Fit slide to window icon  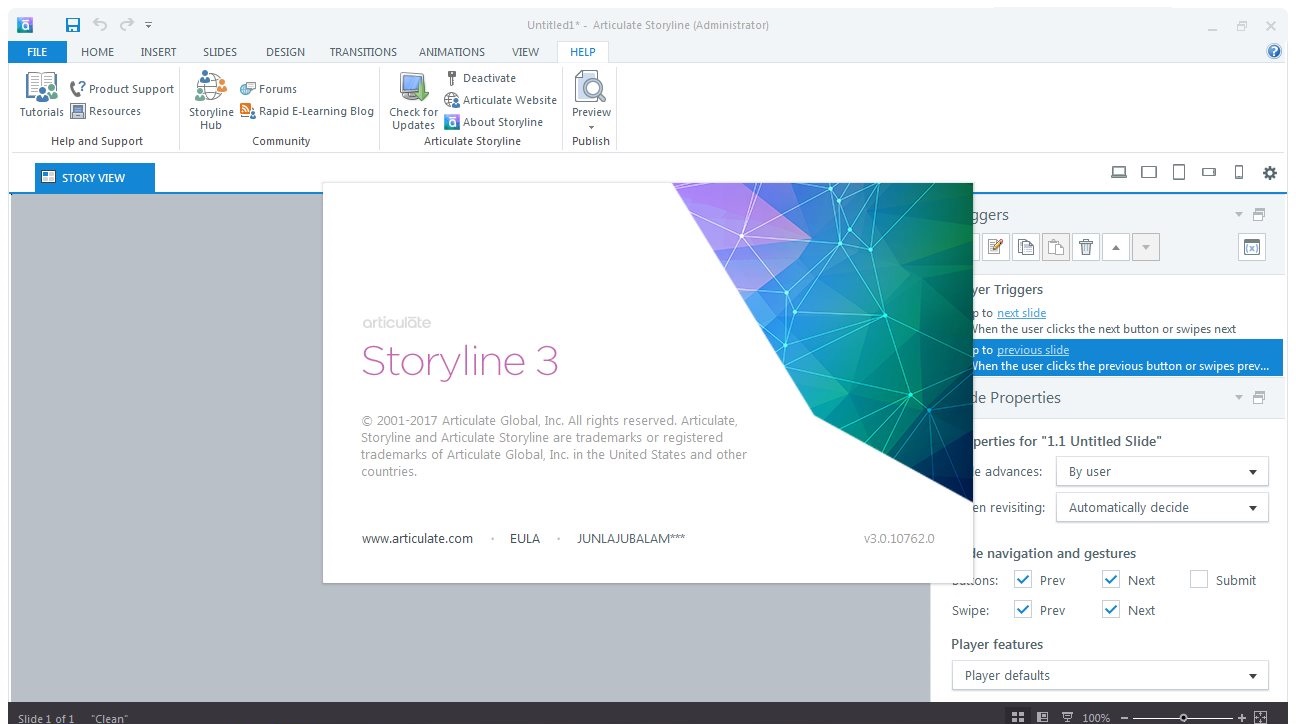click(x=1260, y=717)
